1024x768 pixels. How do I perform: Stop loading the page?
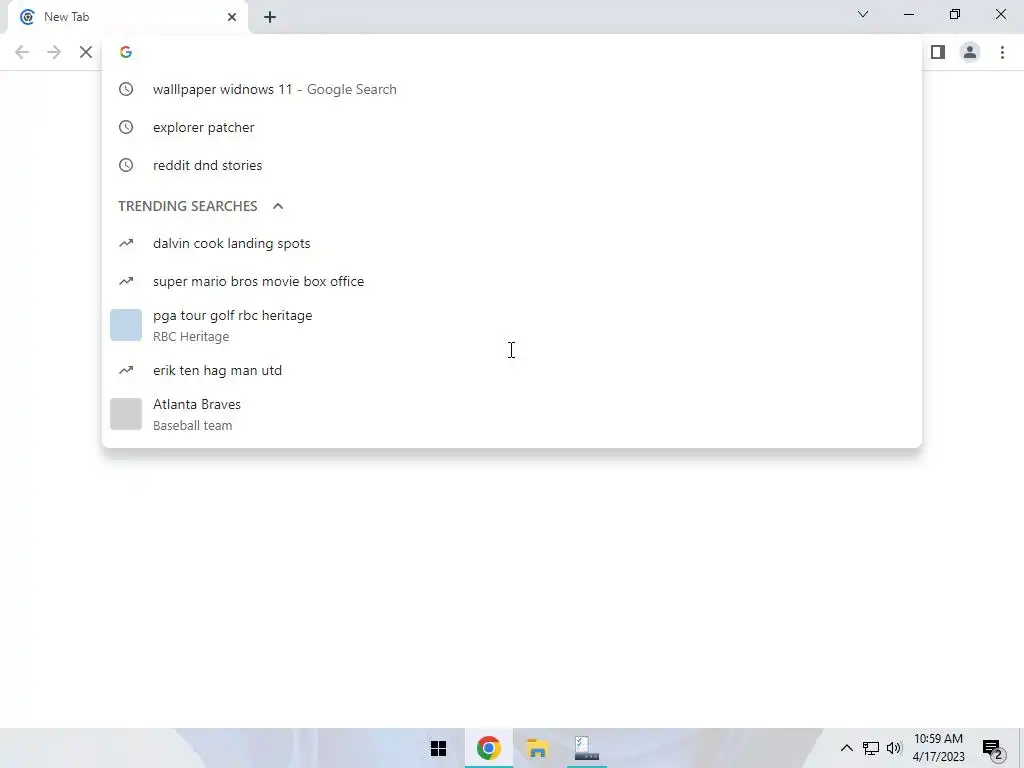86,52
